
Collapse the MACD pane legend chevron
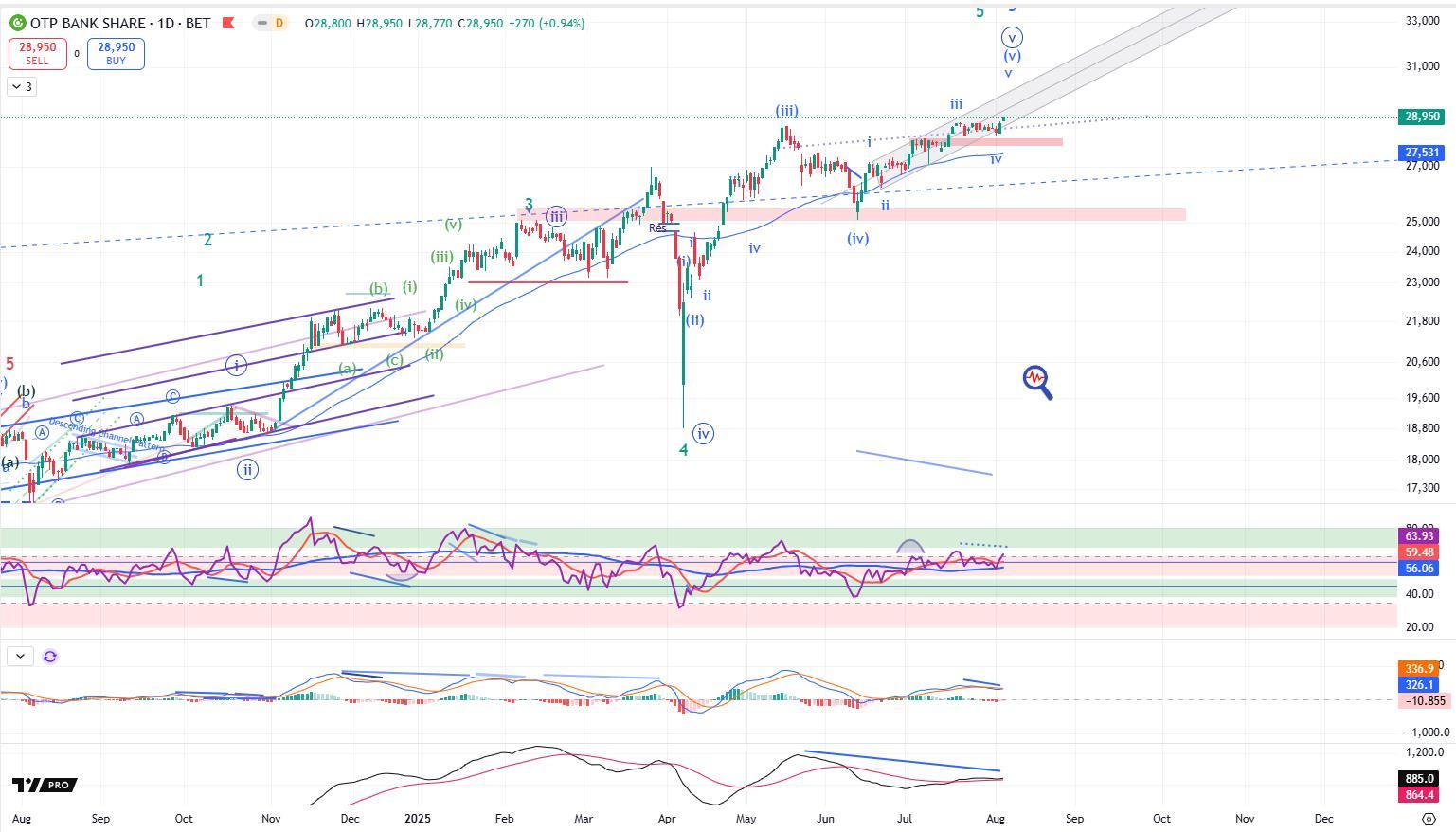[x=20, y=656]
